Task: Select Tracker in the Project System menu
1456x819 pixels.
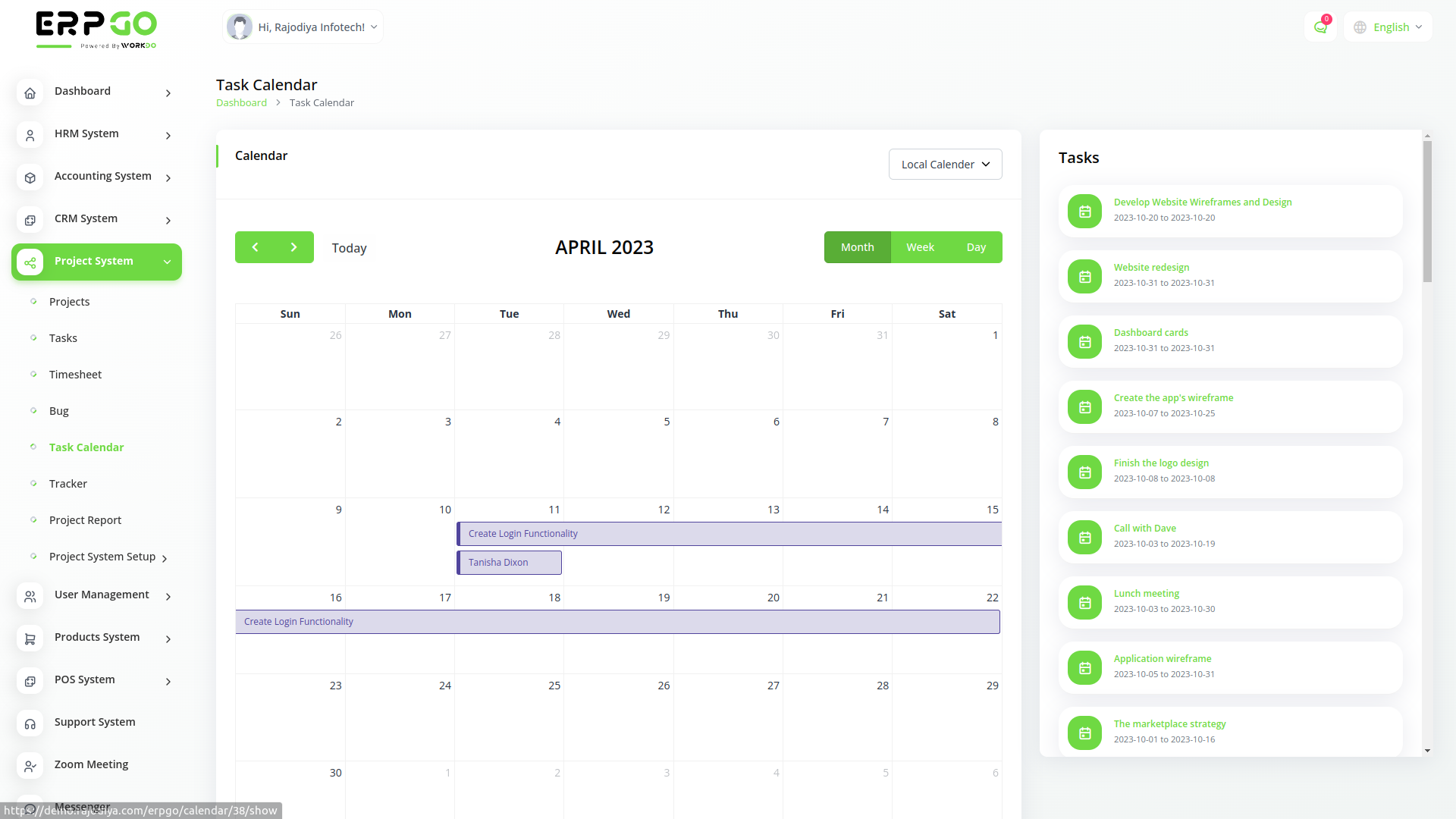Action: pyautogui.click(x=68, y=483)
